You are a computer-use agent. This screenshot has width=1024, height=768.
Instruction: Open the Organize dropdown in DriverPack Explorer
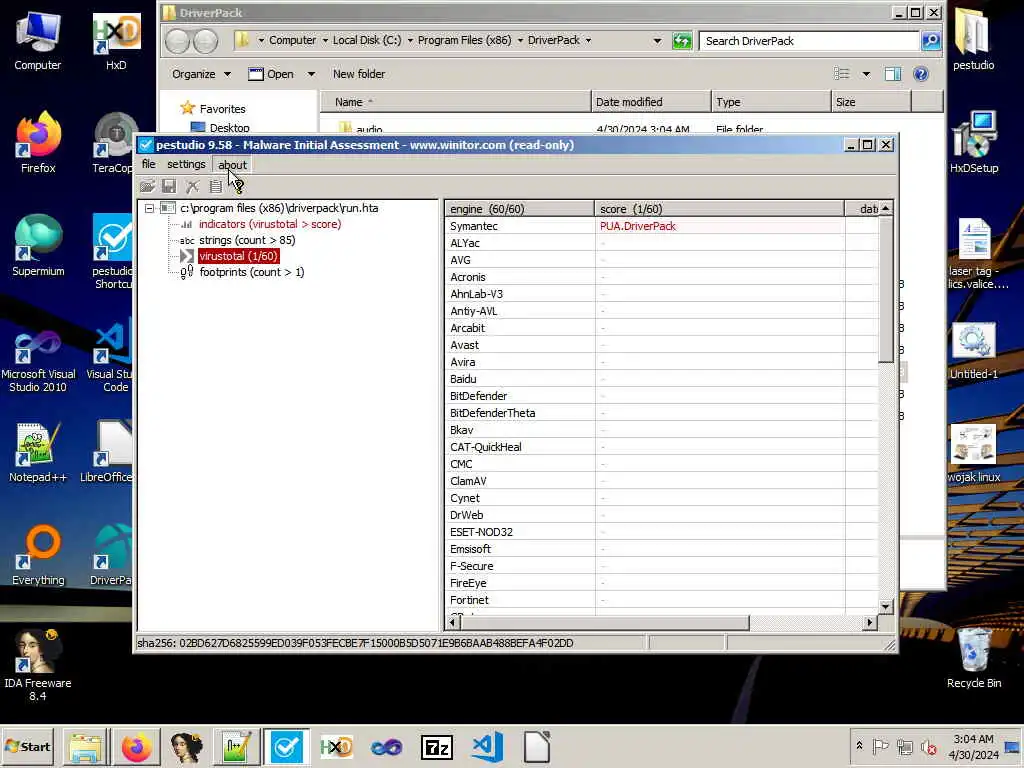(201, 74)
